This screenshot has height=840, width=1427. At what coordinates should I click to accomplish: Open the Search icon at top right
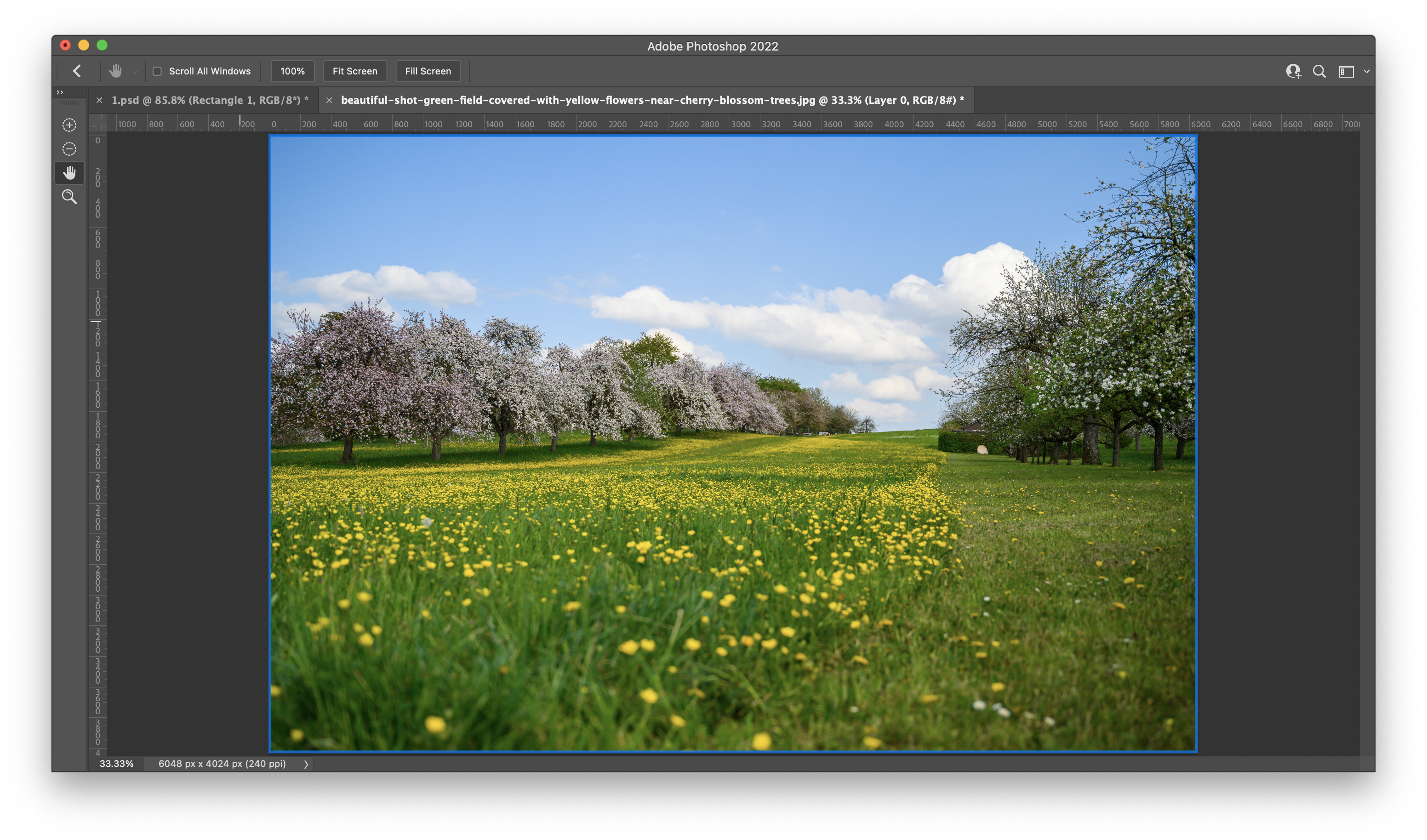[1319, 71]
